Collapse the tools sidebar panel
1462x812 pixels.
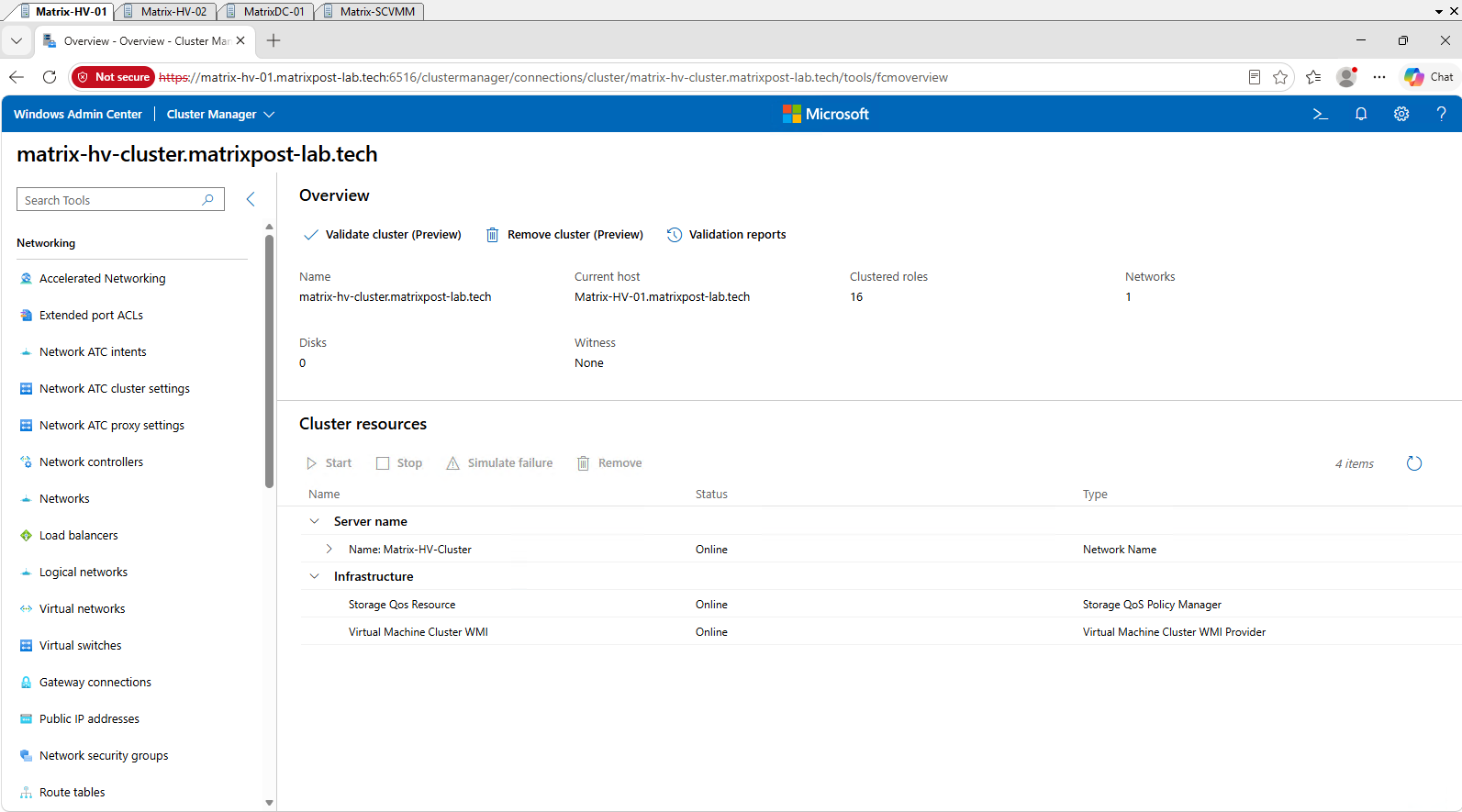point(251,199)
